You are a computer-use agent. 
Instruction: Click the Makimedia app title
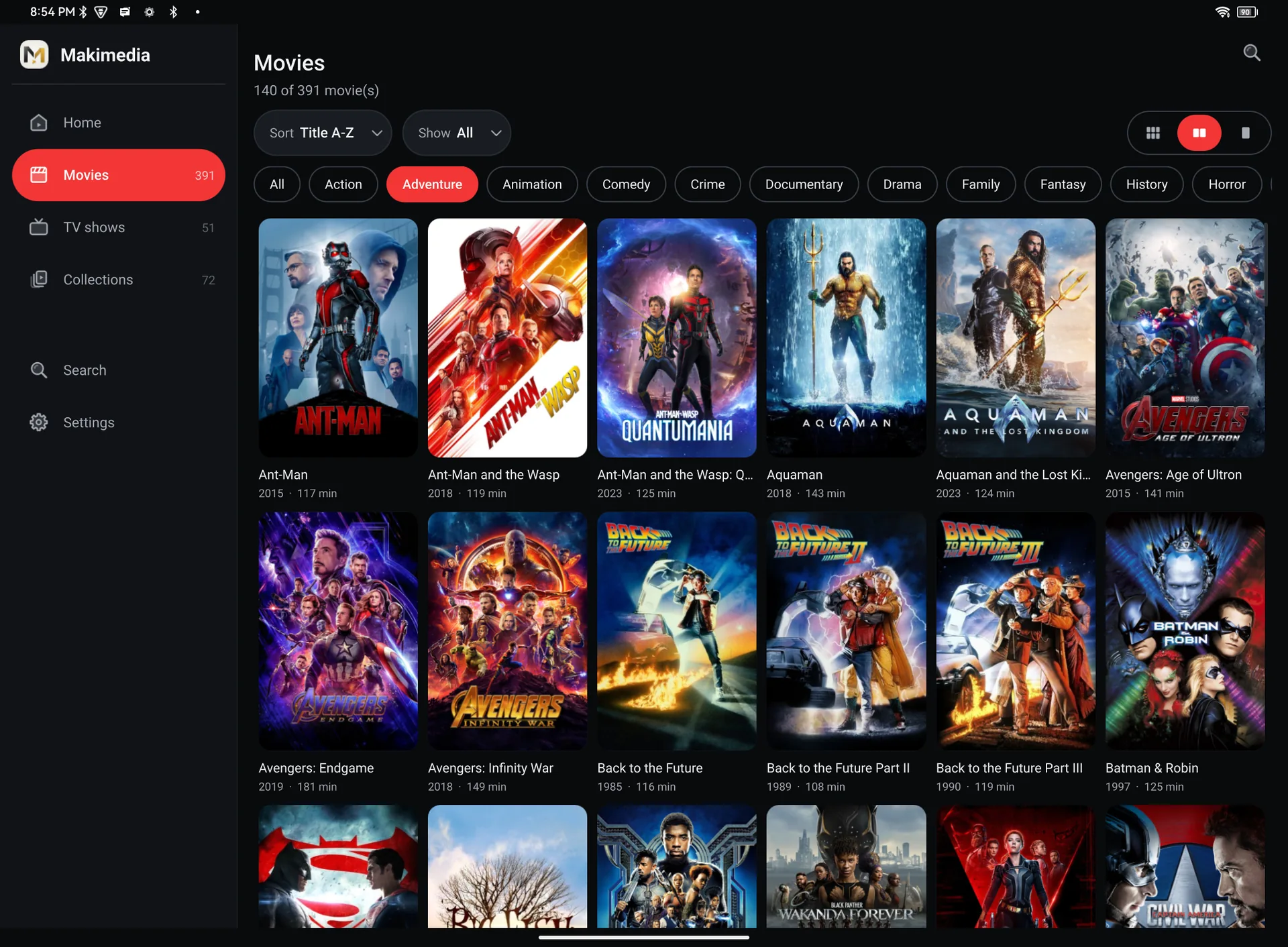105,55
